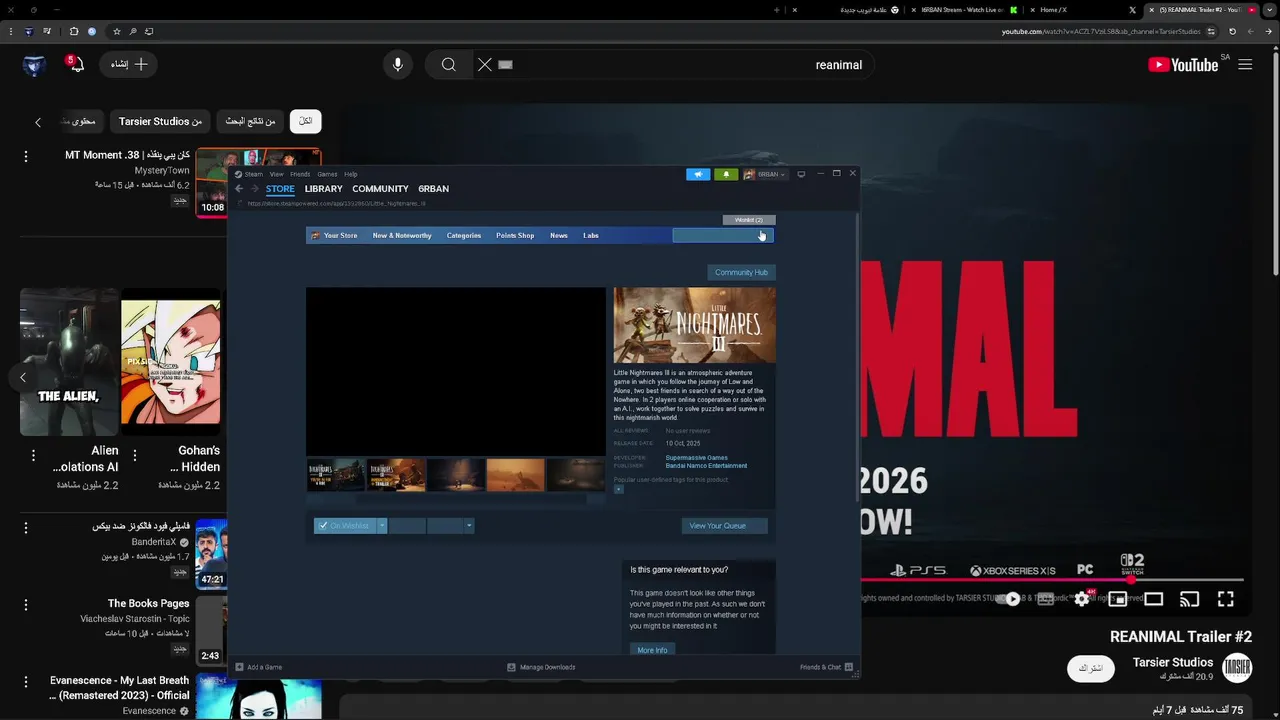The image size is (1280, 720).
Task: Click Friends & Chat in Steam
Action: coord(826,667)
